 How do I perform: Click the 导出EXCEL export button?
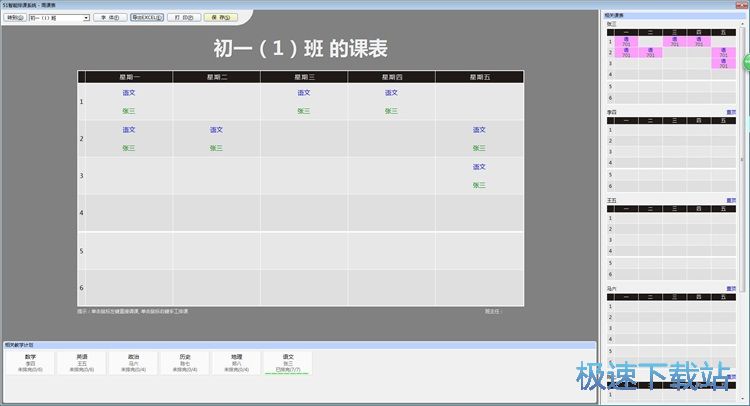[147, 18]
